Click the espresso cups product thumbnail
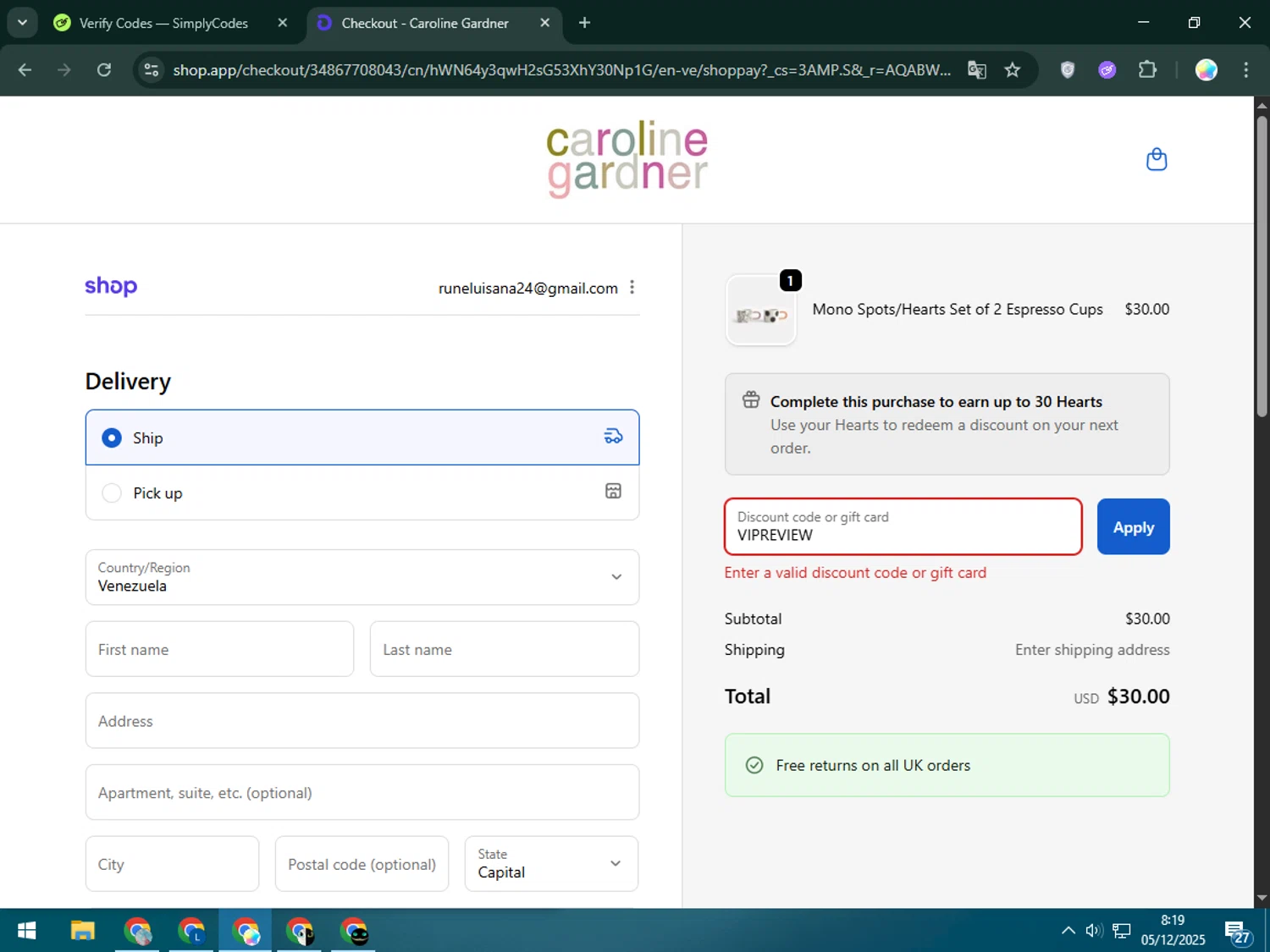This screenshot has height=952, width=1270. tap(761, 310)
